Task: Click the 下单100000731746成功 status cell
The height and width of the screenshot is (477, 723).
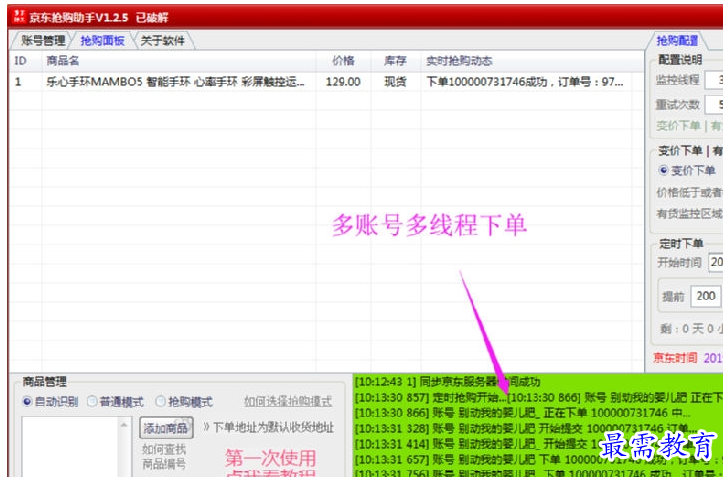Action: [x=525, y=82]
